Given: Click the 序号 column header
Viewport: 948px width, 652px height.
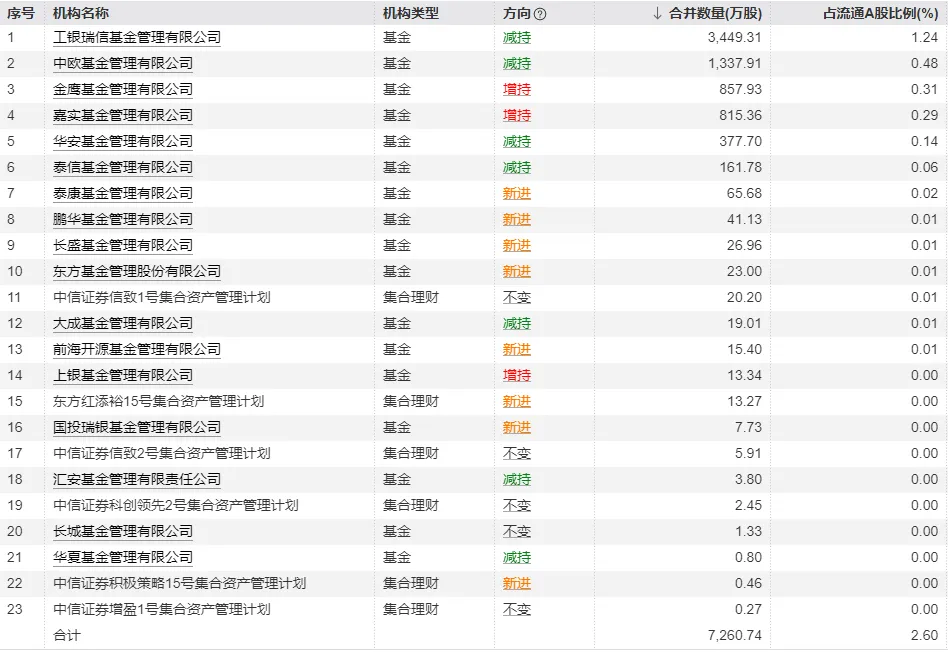Looking at the screenshot, I should [21, 13].
